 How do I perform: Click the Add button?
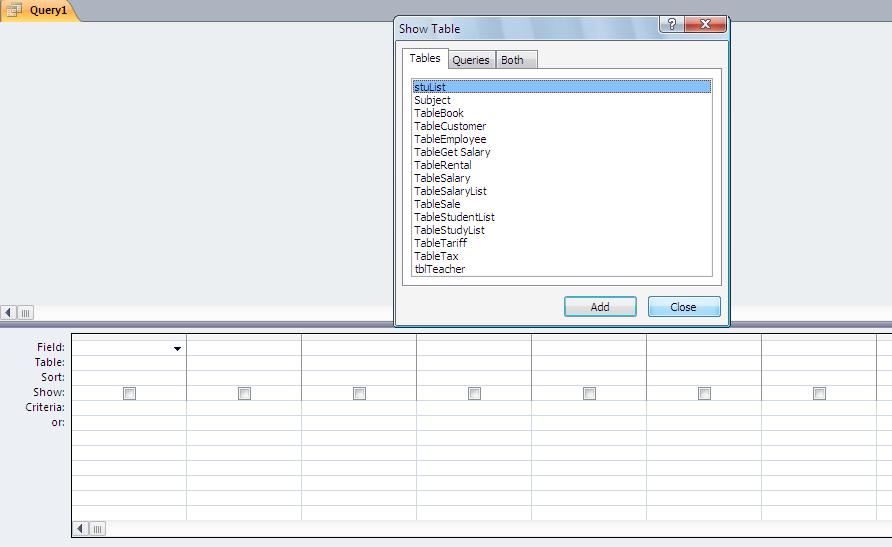click(600, 307)
